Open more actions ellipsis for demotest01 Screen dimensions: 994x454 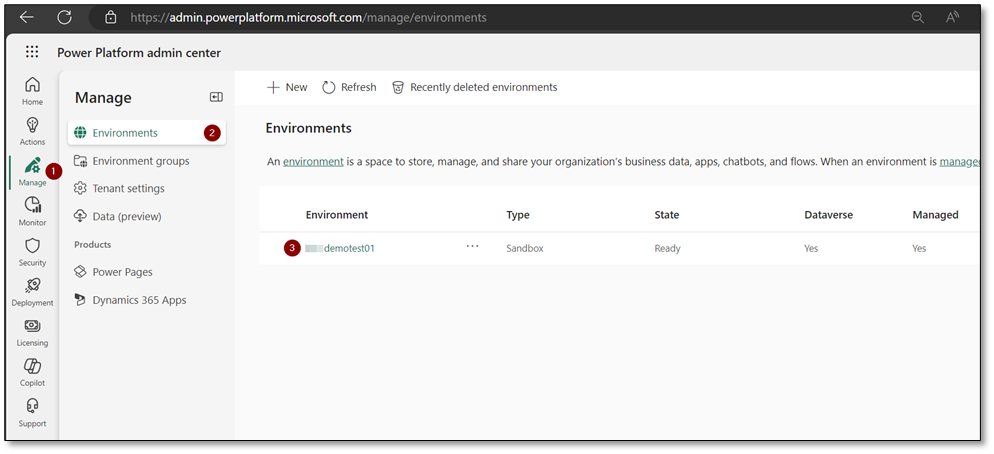[x=472, y=247]
